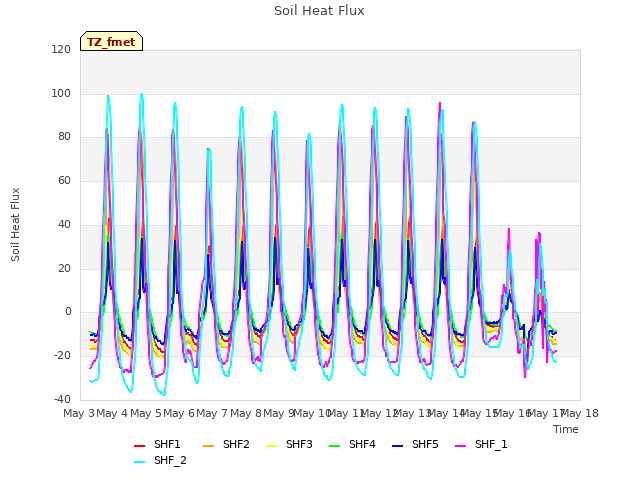Click the green SHF4 legend swatch
This screenshot has height=480, width=640.
tap(334, 446)
